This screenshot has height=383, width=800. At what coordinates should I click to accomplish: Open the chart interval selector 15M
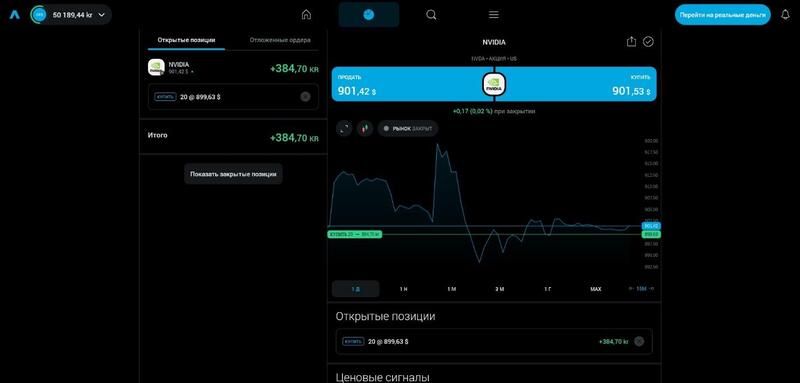coord(641,289)
